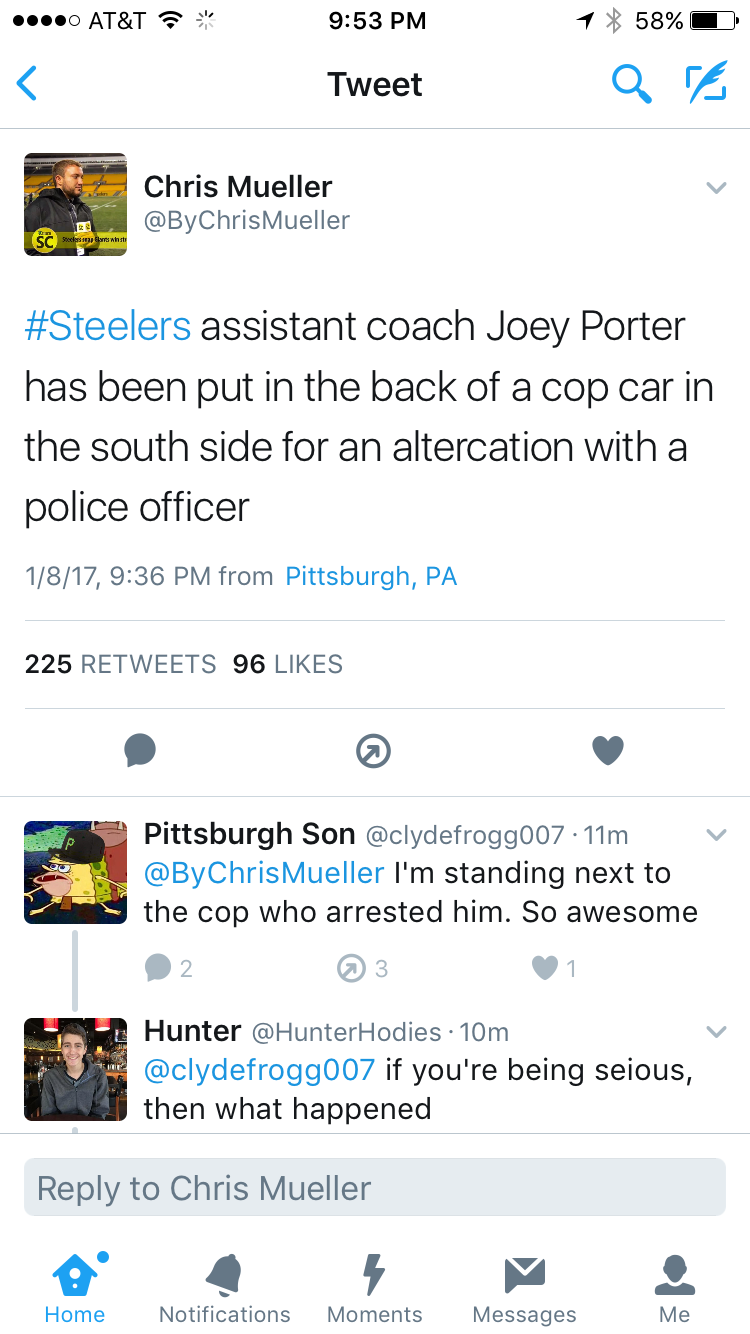Go to the Messages tab
The image size is (750, 1334).
[x=524, y=1289]
